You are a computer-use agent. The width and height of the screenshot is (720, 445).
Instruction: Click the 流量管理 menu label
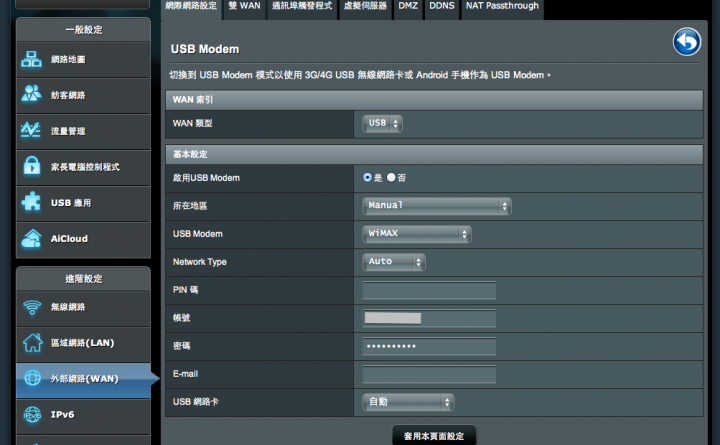(68, 131)
